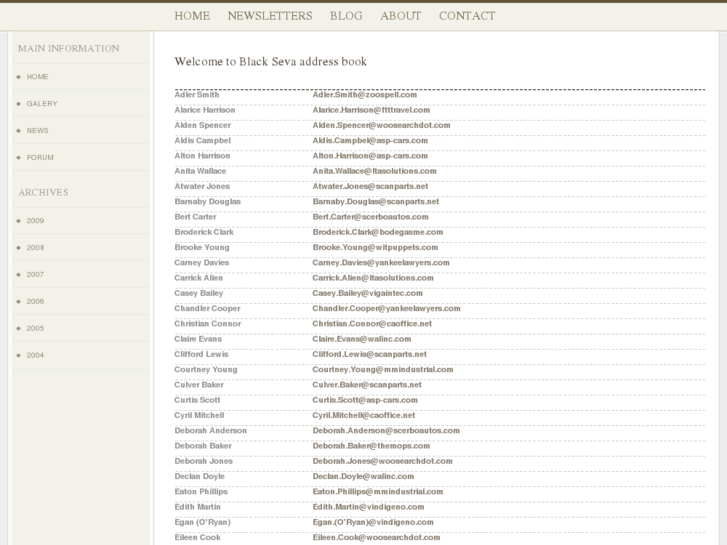Select the name Adler Smith
The image size is (727, 545).
197,95
